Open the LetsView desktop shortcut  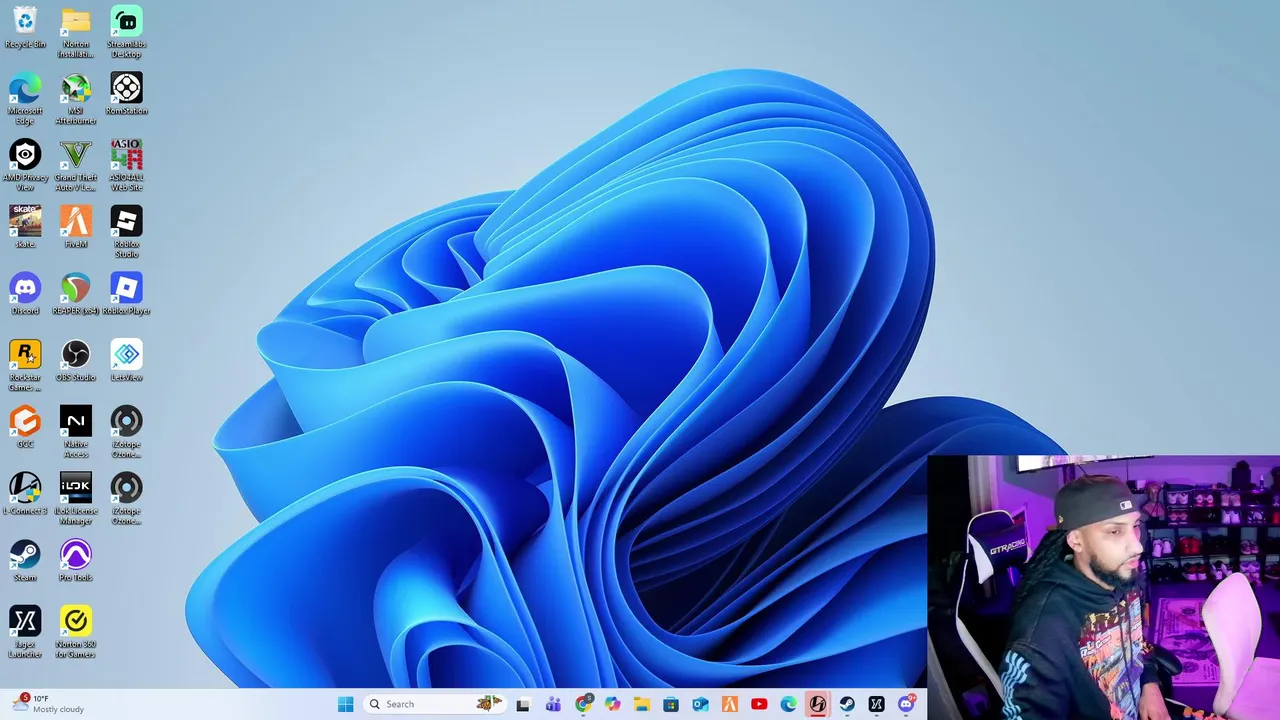(x=126, y=361)
